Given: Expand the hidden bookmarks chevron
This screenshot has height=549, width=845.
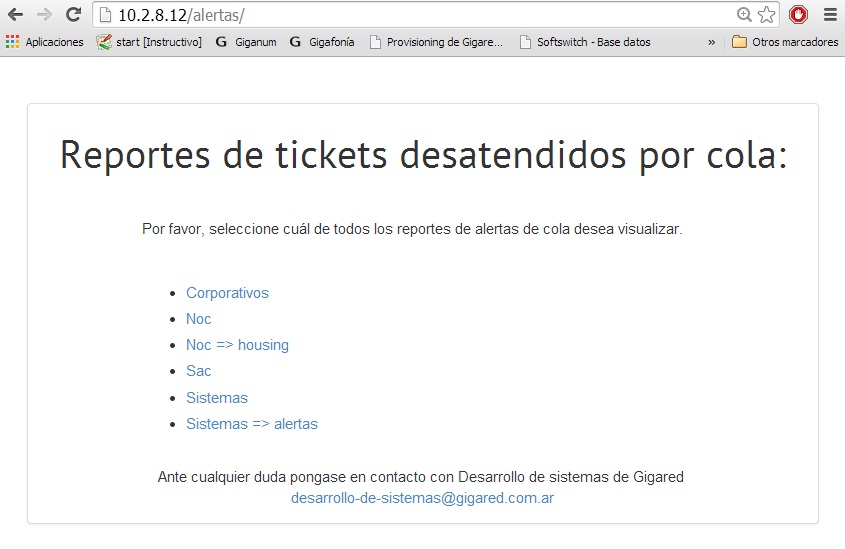Looking at the screenshot, I should pos(711,42).
